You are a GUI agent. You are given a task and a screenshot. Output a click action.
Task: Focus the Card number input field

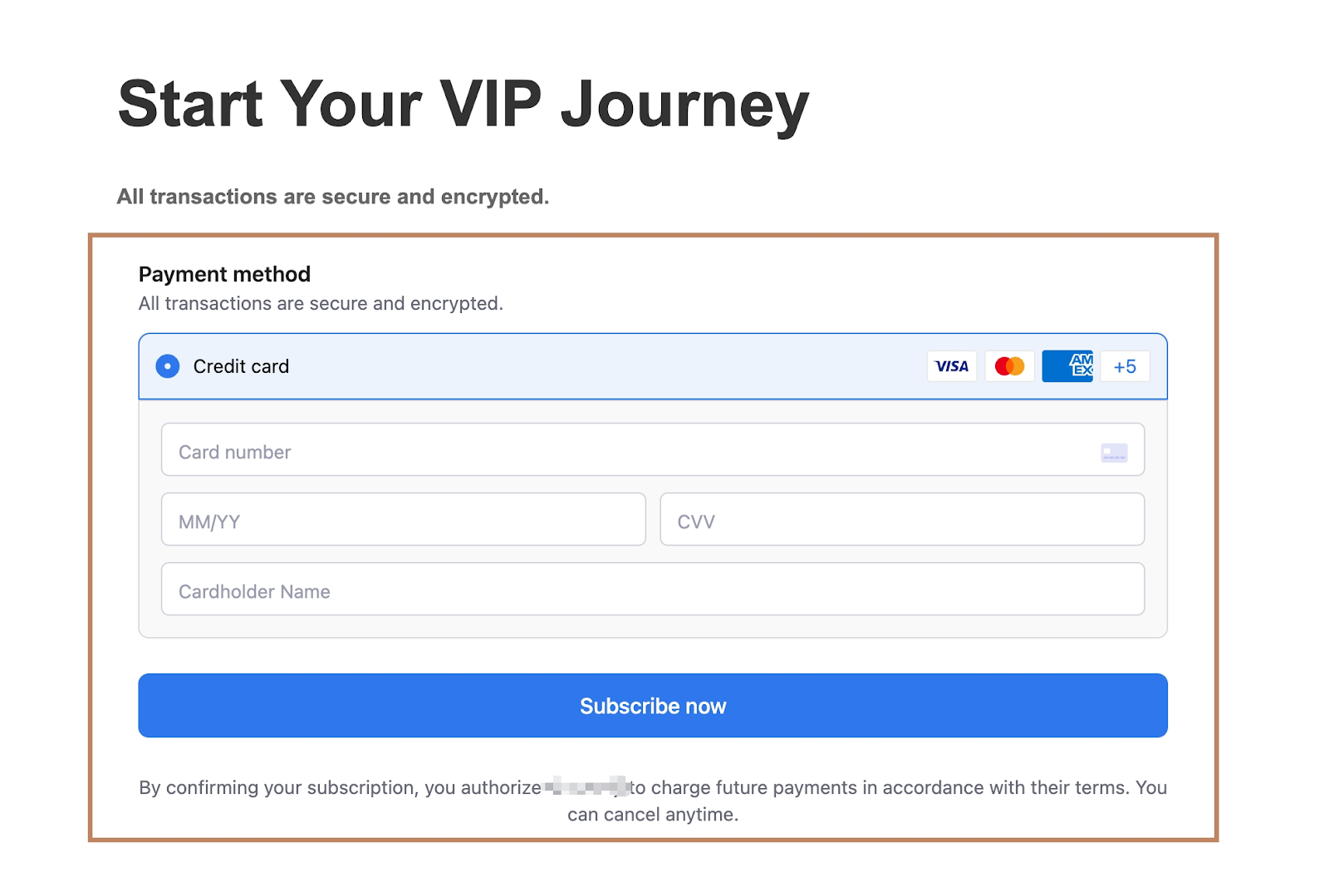click(631, 450)
